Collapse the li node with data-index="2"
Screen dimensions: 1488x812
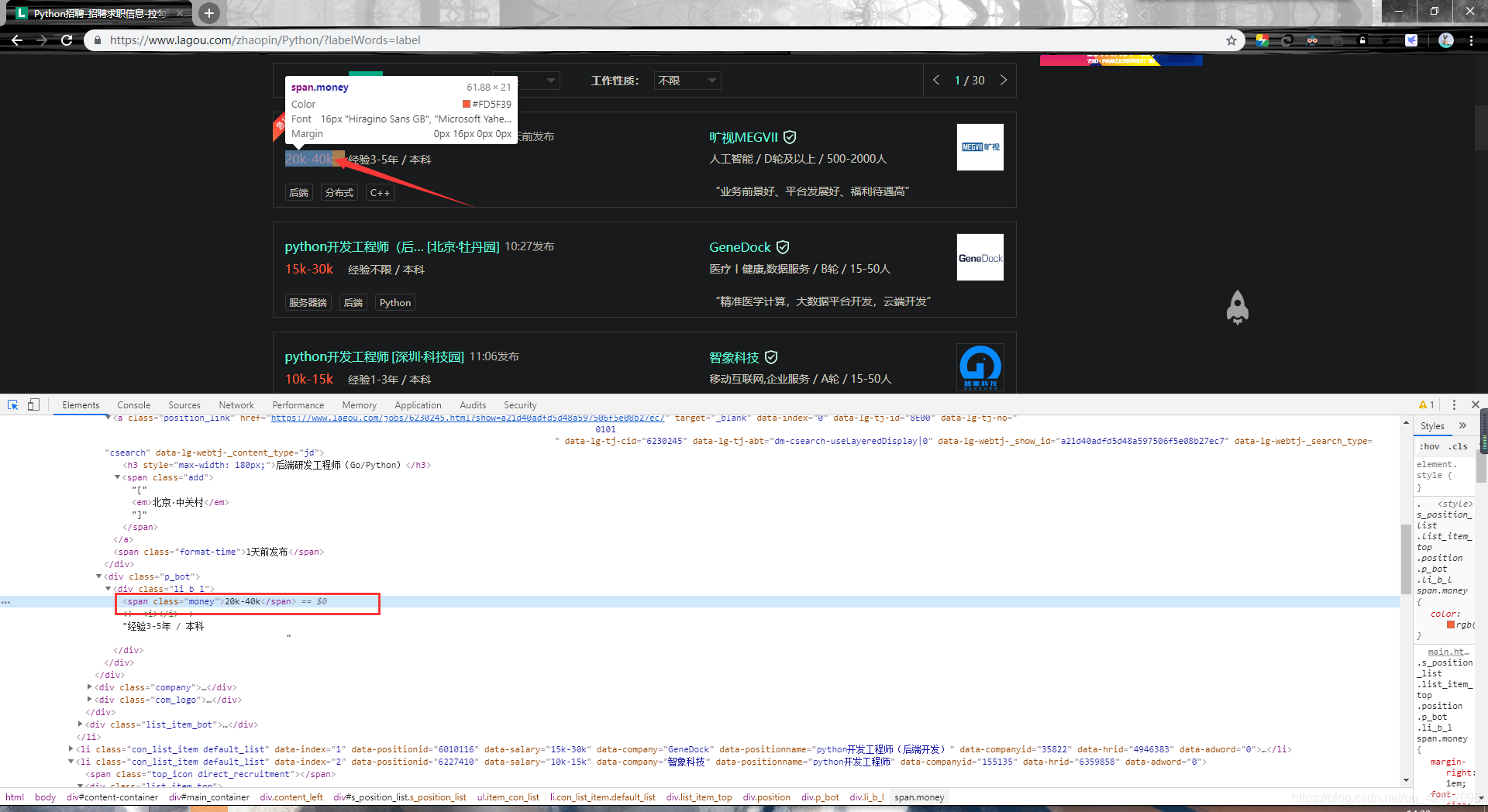[x=71, y=762]
